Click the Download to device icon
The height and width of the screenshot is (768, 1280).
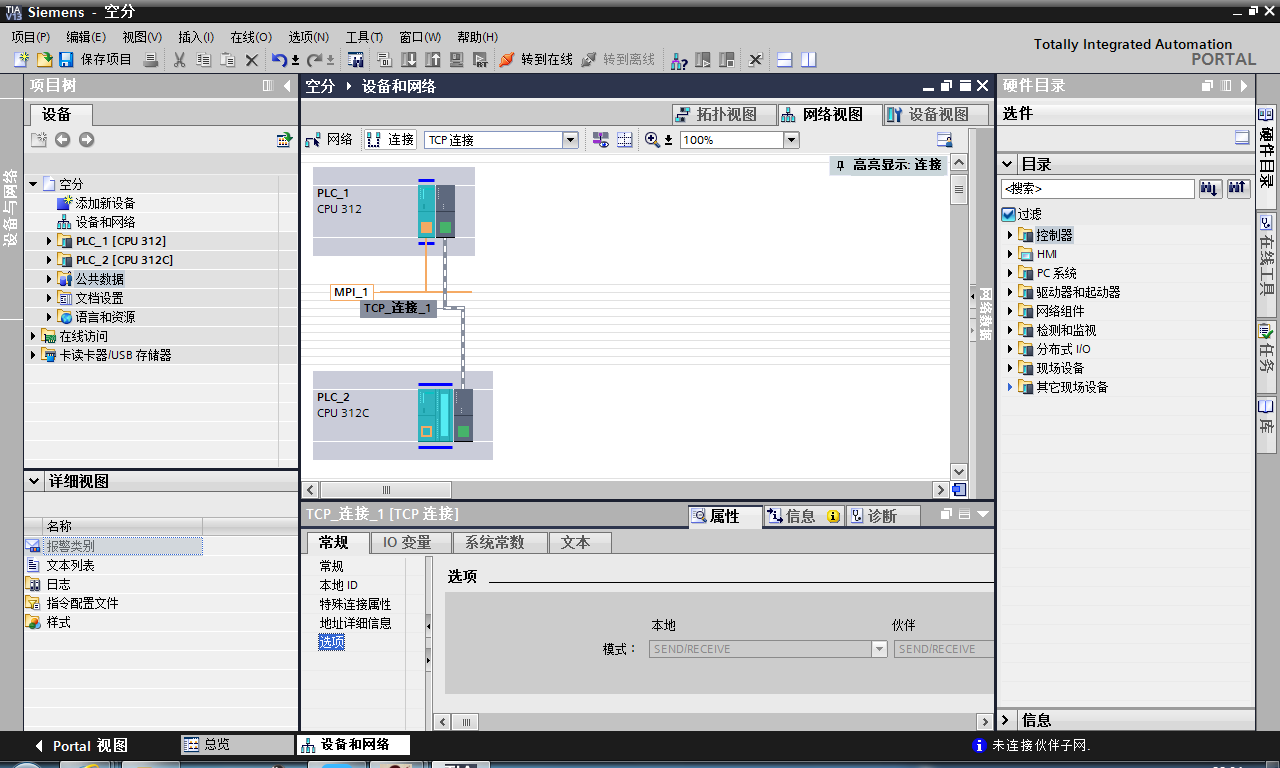409,60
